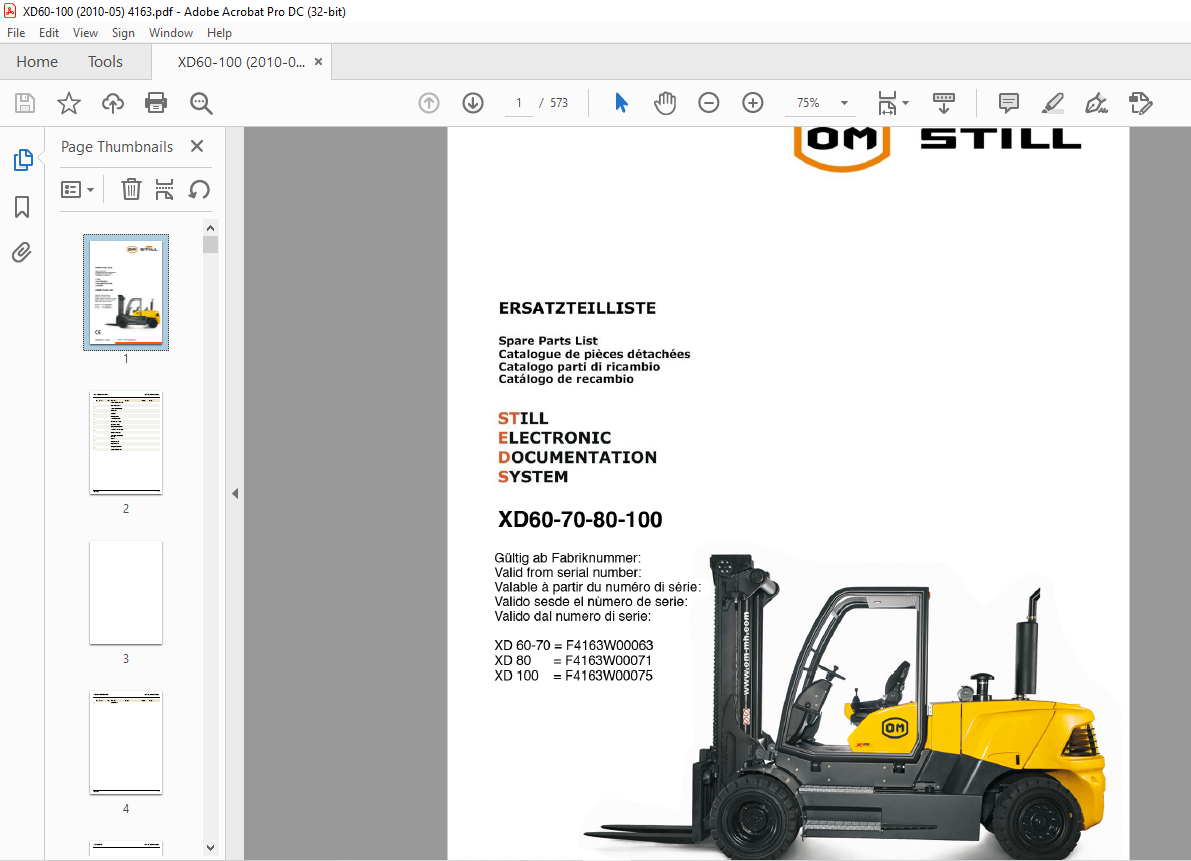Click the 'Valid from serial number:' line
Viewport: 1191px width, 861px height.
pyautogui.click(x=568, y=572)
